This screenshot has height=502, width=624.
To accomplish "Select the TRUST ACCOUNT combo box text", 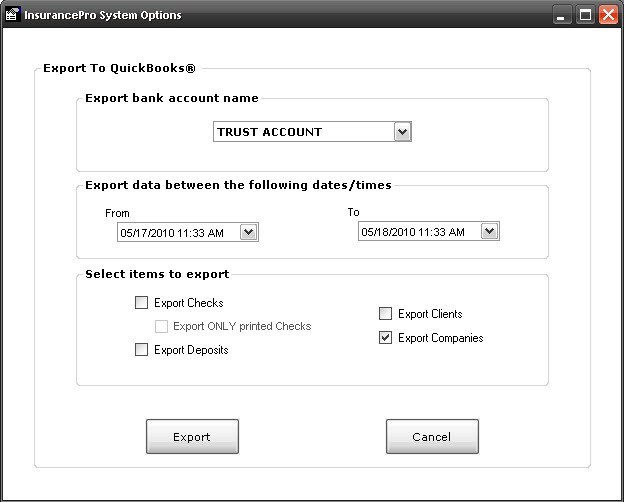I will pyautogui.click(x=269, y=132).
